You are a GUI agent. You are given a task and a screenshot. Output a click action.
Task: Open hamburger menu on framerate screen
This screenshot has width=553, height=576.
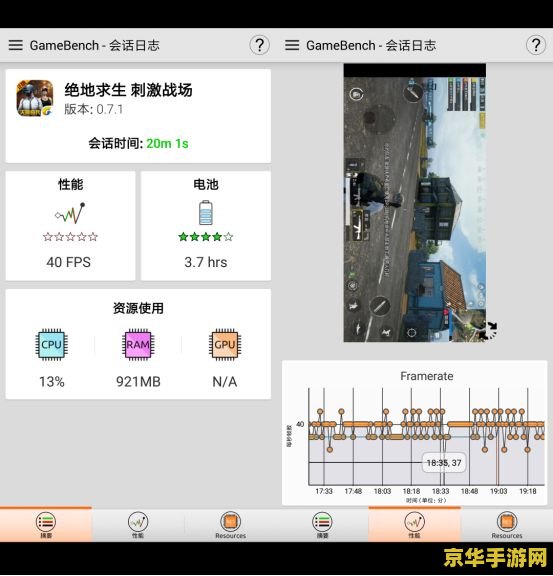click(x=292, y=45)
